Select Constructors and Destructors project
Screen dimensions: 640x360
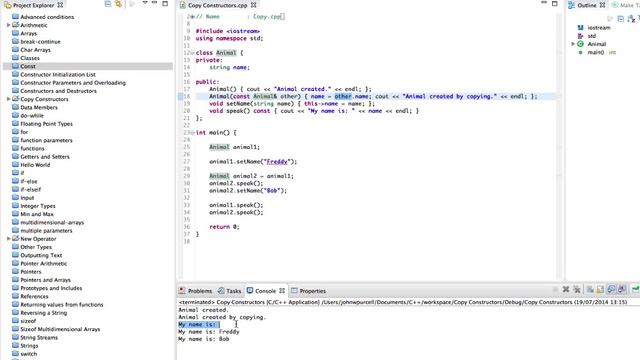(58, 91)
